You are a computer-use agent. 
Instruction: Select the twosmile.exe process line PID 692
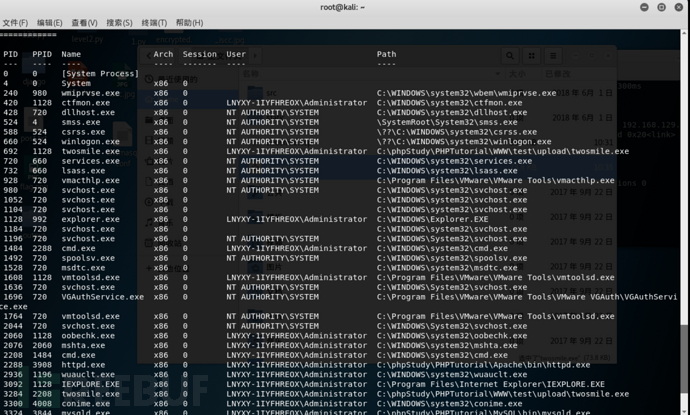point(316,151)
